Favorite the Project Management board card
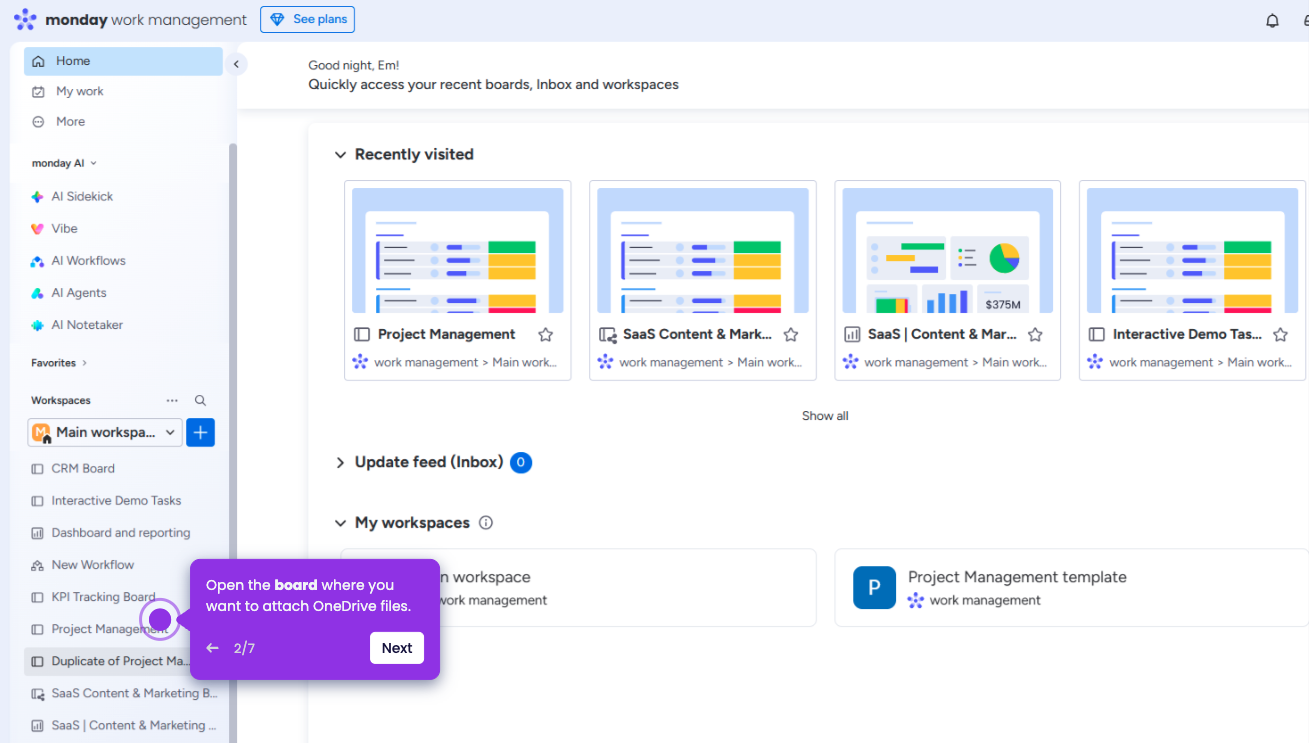Viewport: 1309px width, 743px height. click(x=546, y=335)
